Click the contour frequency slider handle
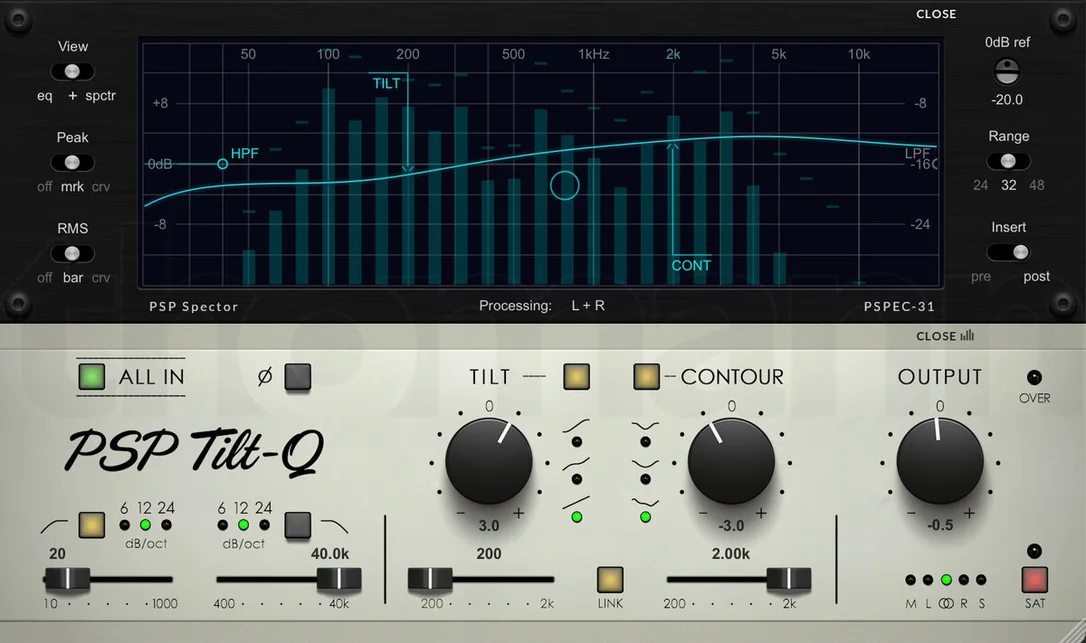 pos(788,579)
